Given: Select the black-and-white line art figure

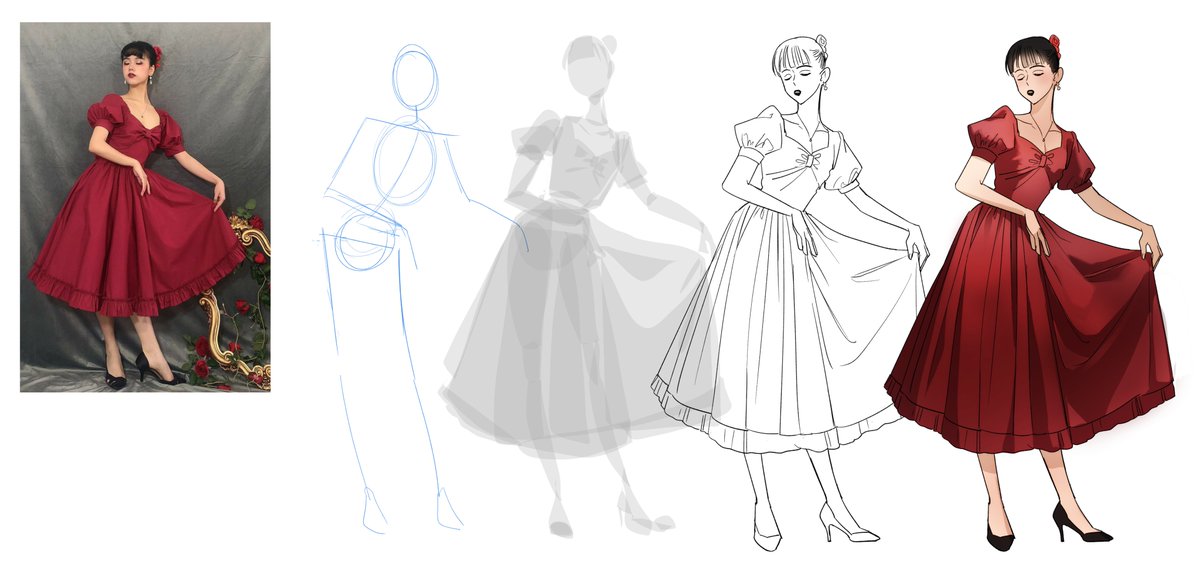Looking at the screenshot, I should (x=790, y=292).
